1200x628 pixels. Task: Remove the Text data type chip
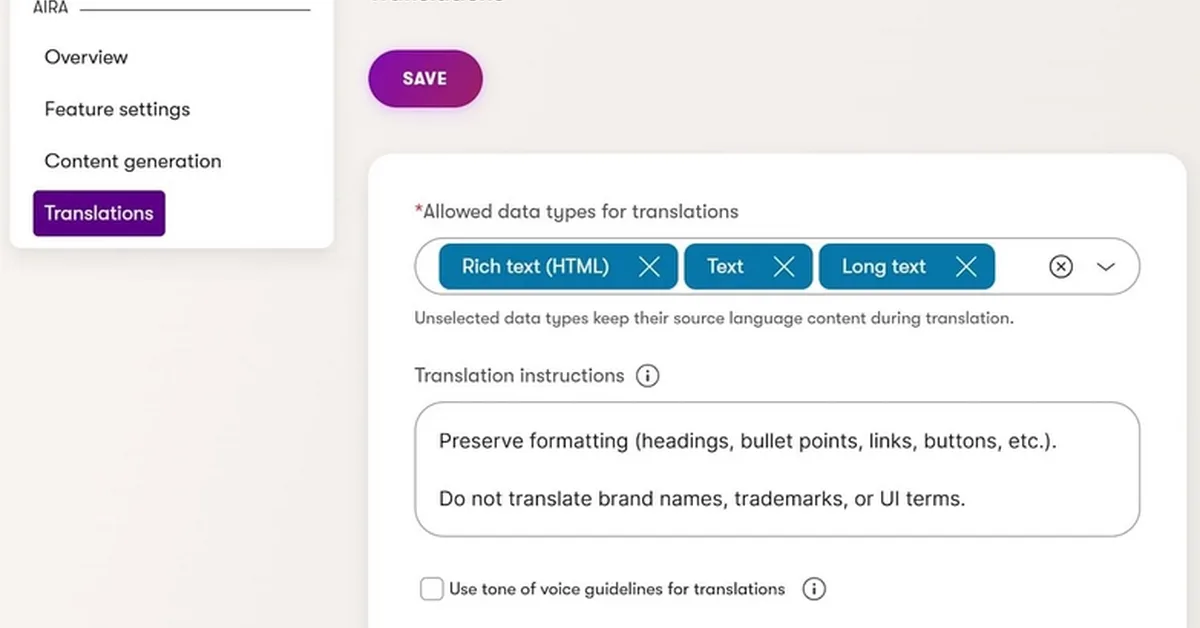point(784,267)
